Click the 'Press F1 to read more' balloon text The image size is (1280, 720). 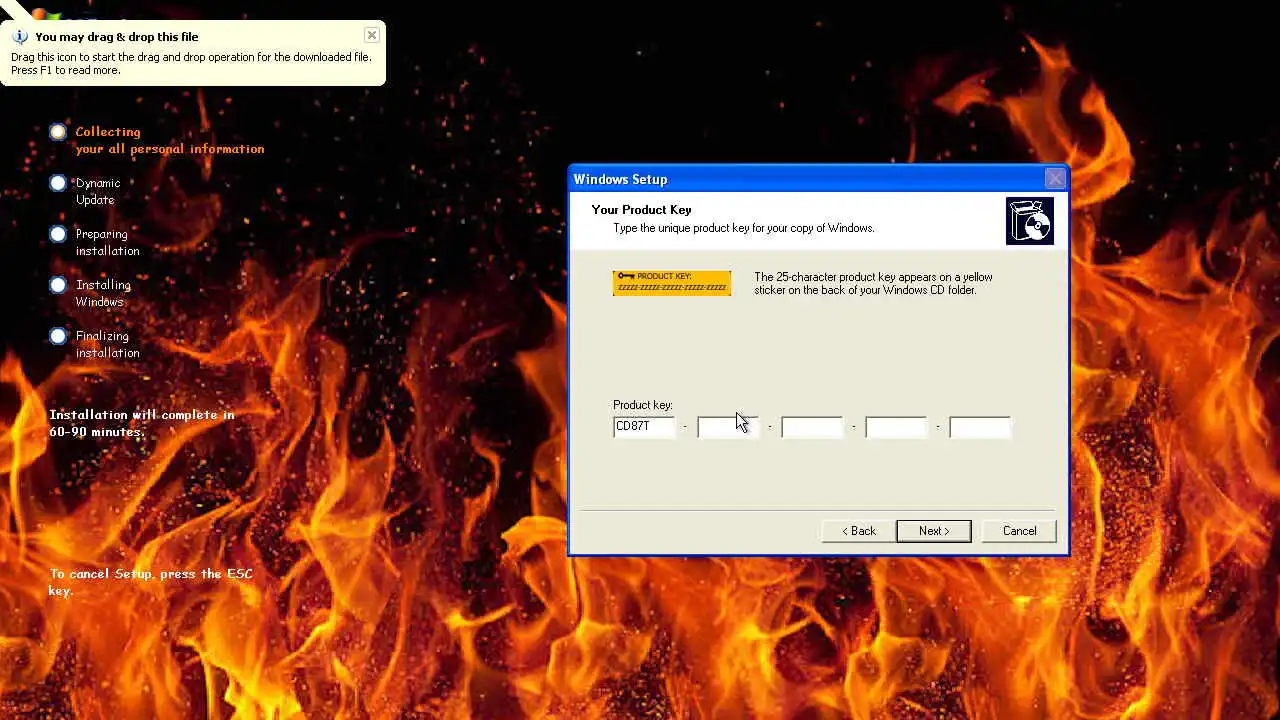(x=66, y=70)
